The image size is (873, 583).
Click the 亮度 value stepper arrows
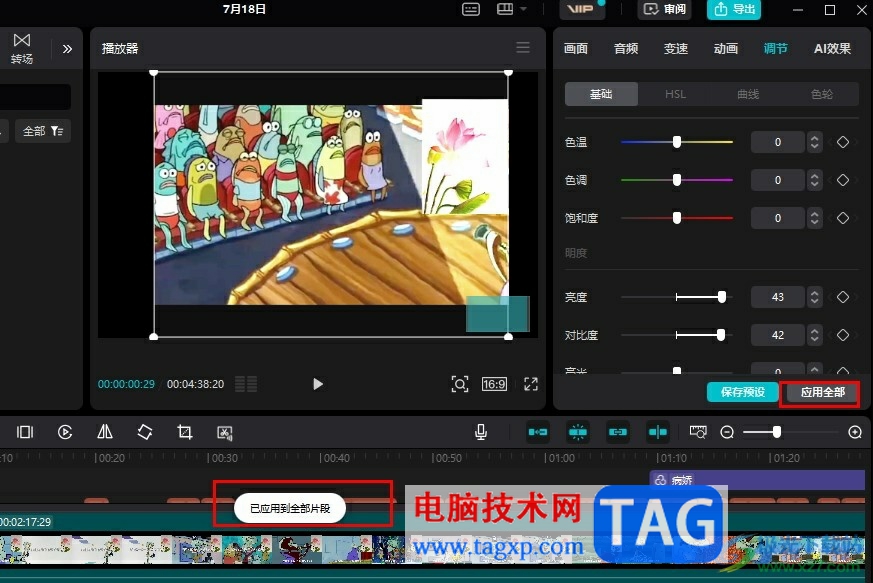tap(815, 297)
